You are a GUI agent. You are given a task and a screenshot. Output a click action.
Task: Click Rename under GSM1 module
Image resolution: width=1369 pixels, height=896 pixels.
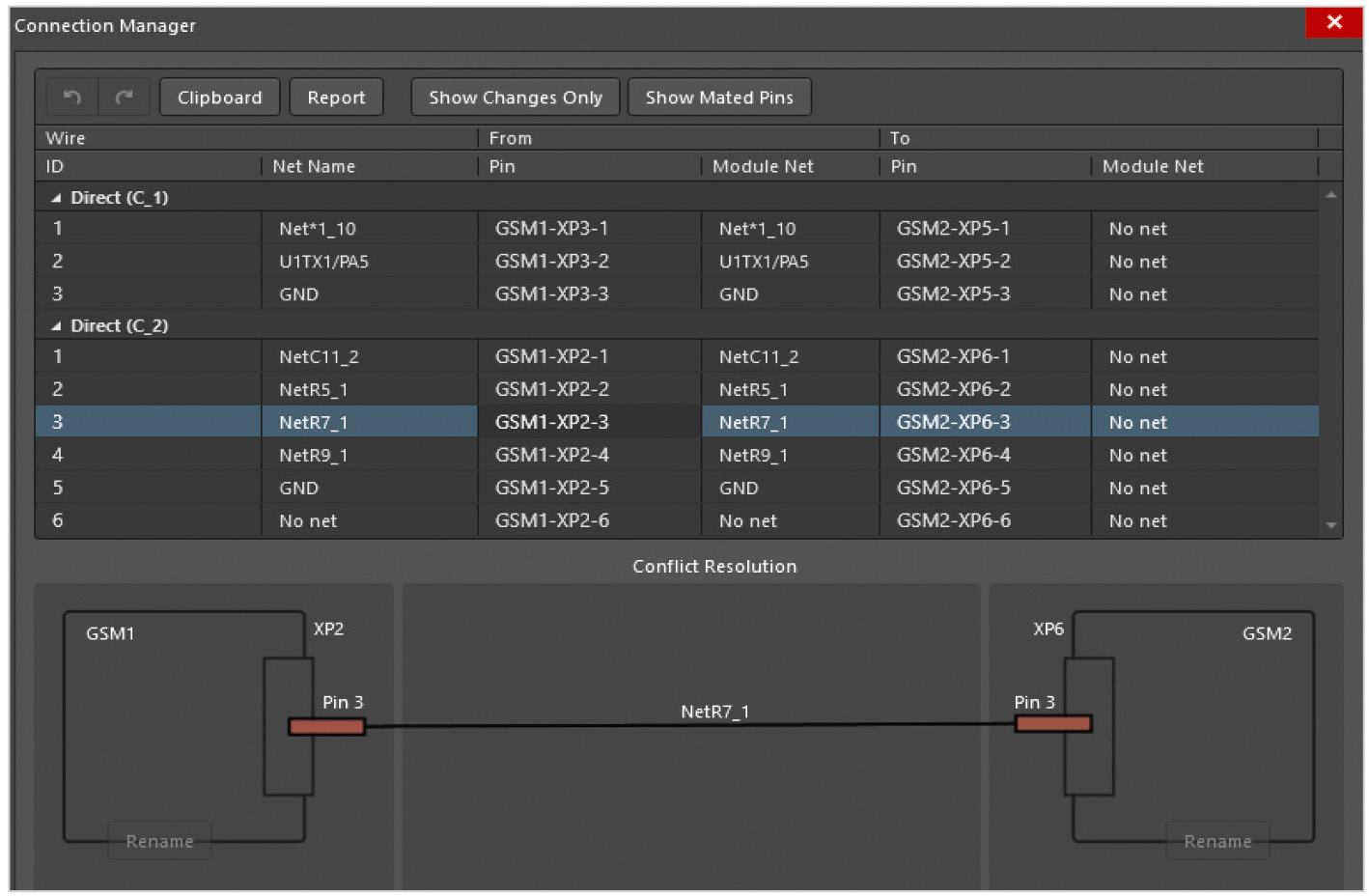pos(159,841)
